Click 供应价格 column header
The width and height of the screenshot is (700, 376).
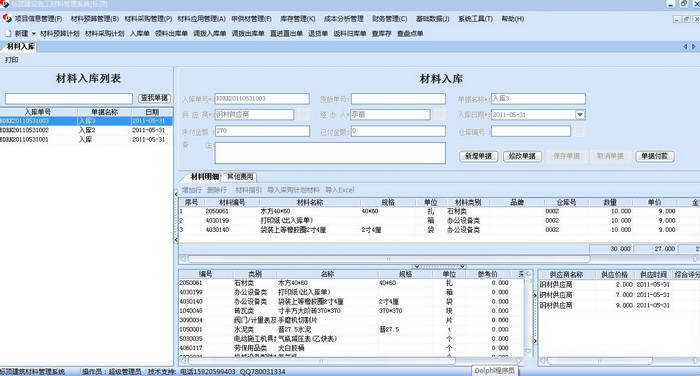click(x=614, y=275)
